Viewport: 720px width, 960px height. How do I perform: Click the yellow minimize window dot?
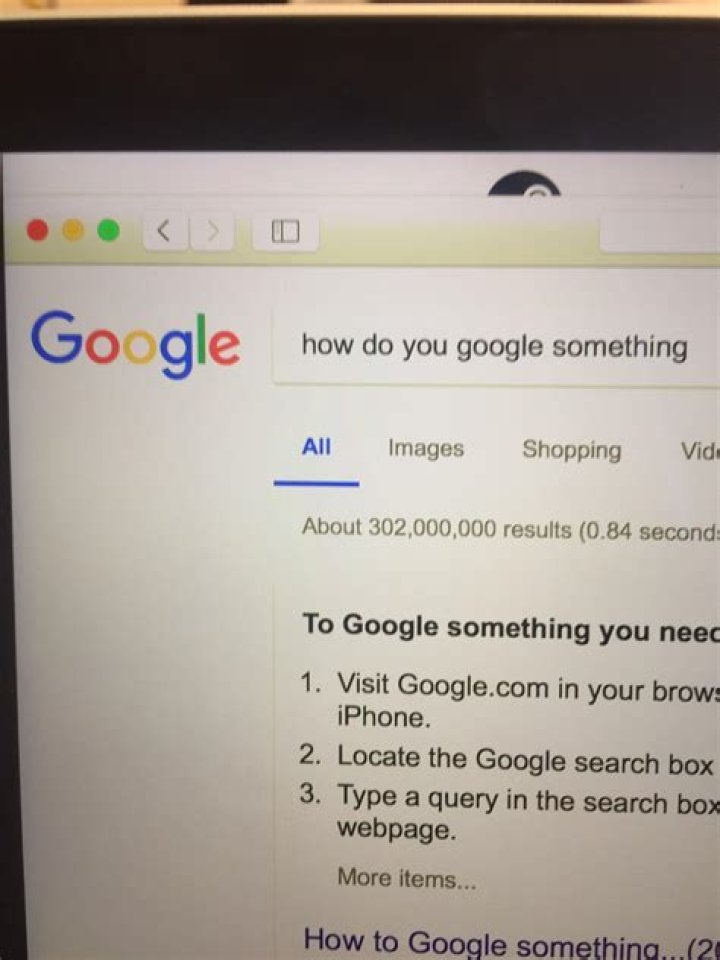pos(73,230)
